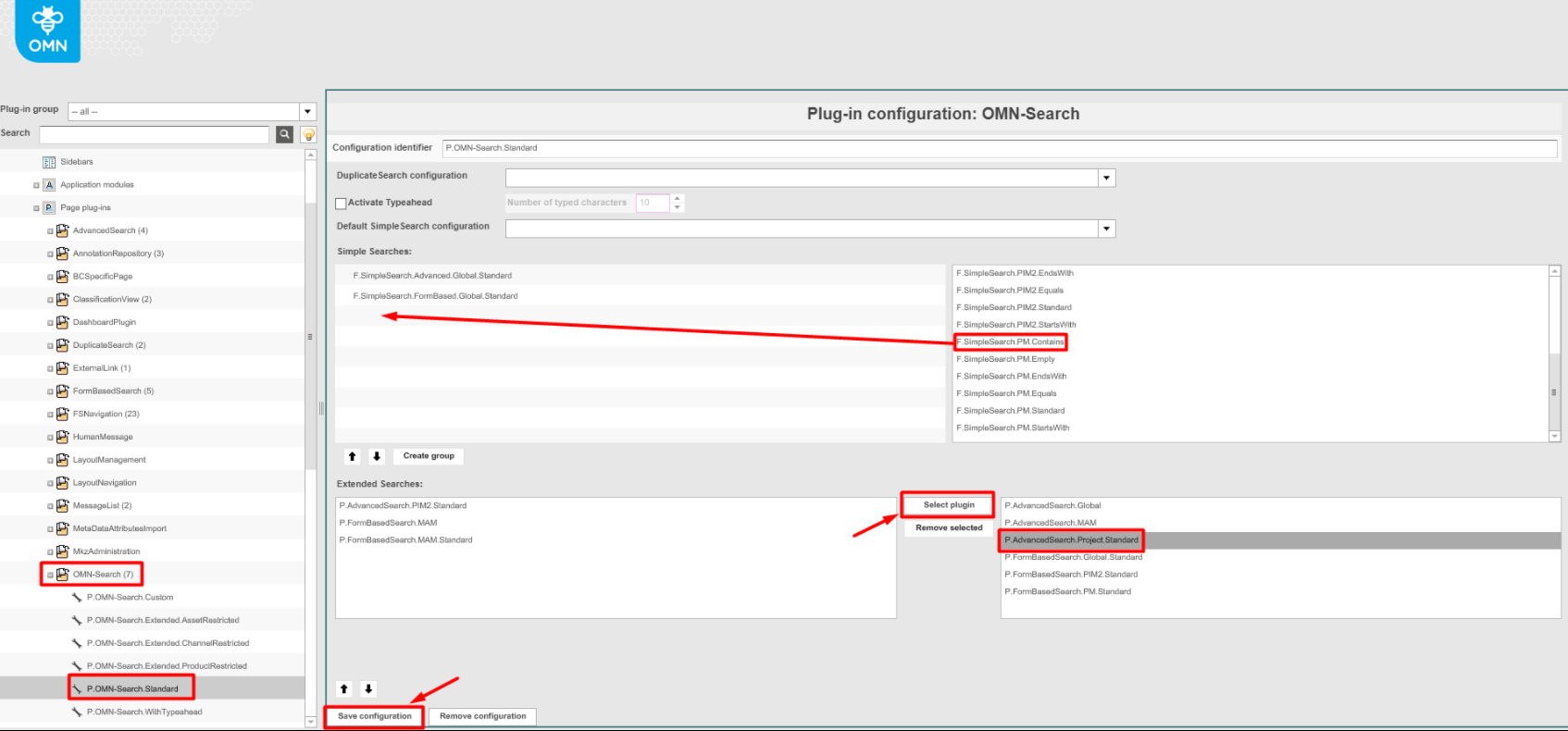Select P.AdvancedSearch.PIM2.Standard extended search
The height and width of the screenshot is (731, 1568).
tap(403, 506)
